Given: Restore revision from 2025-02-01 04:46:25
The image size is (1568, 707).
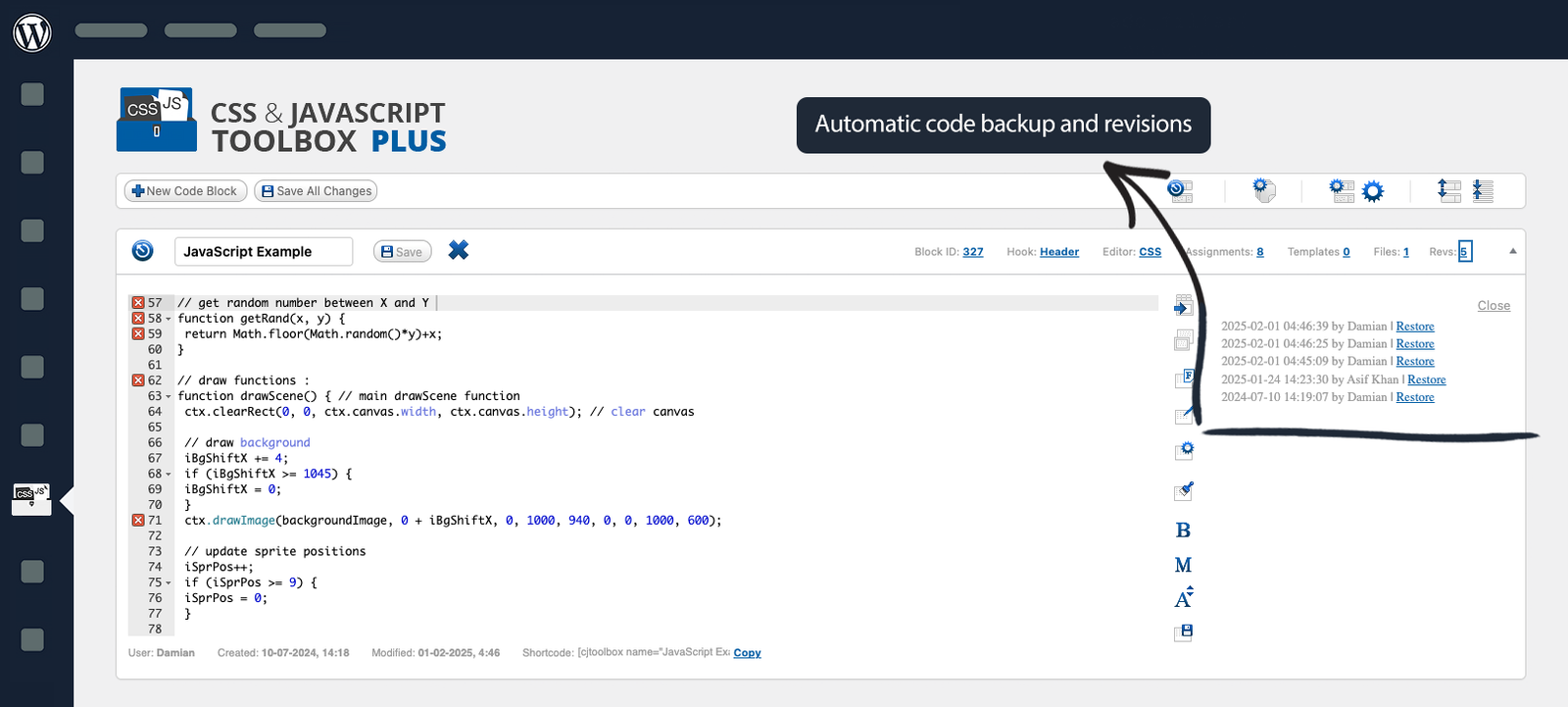Looking at the screenshot, I should click(1415, 344).
